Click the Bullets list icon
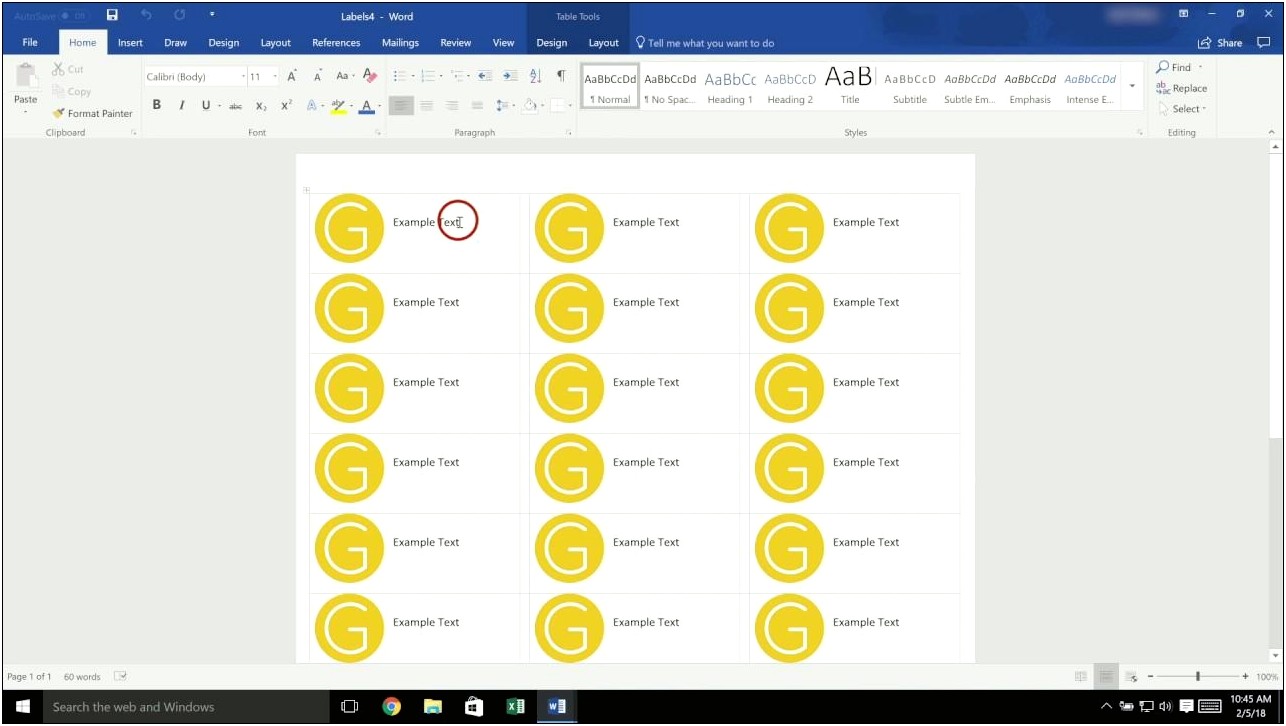Screen dimensions: 1286x726 399,76
